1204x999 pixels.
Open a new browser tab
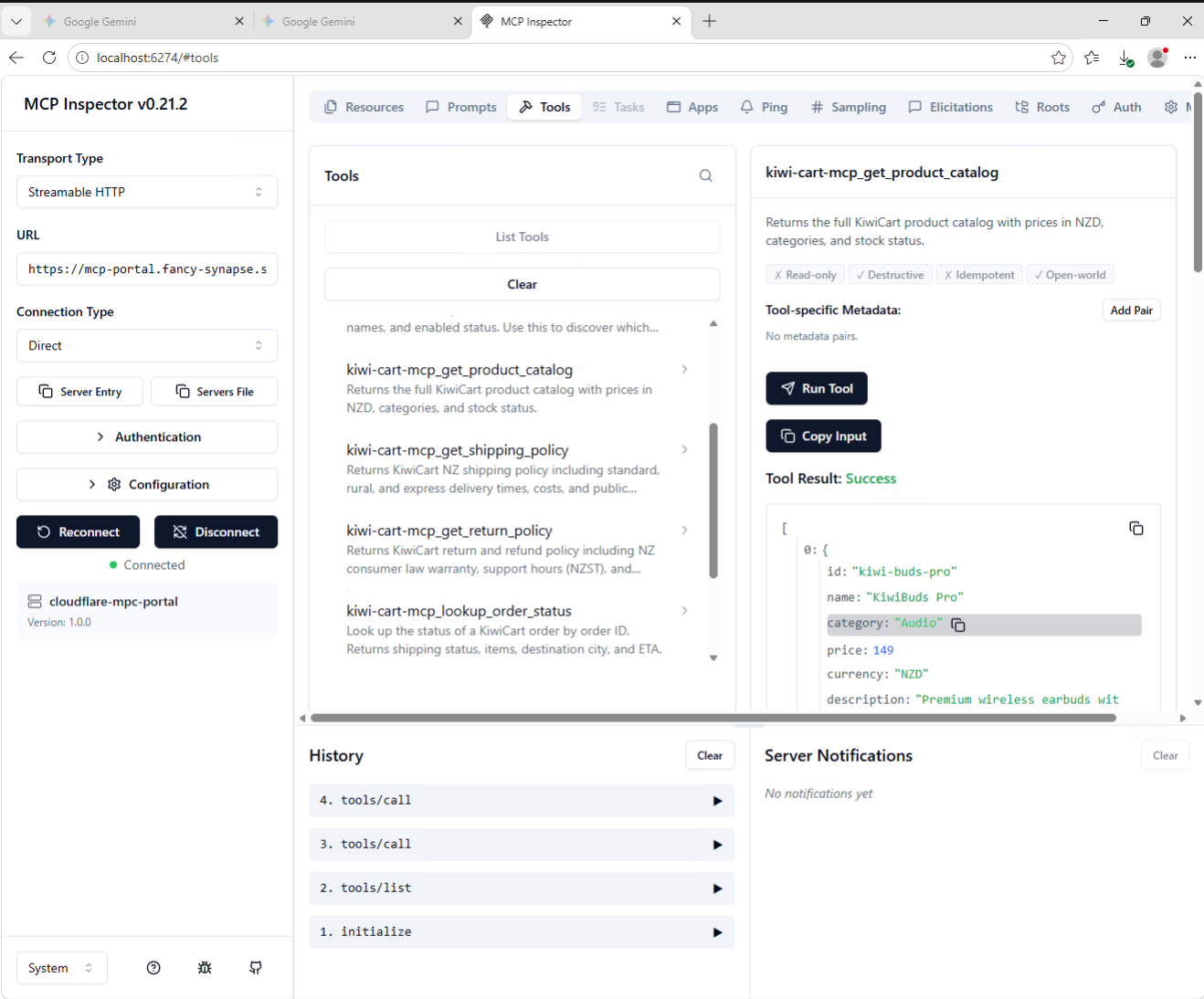(710, 21)
